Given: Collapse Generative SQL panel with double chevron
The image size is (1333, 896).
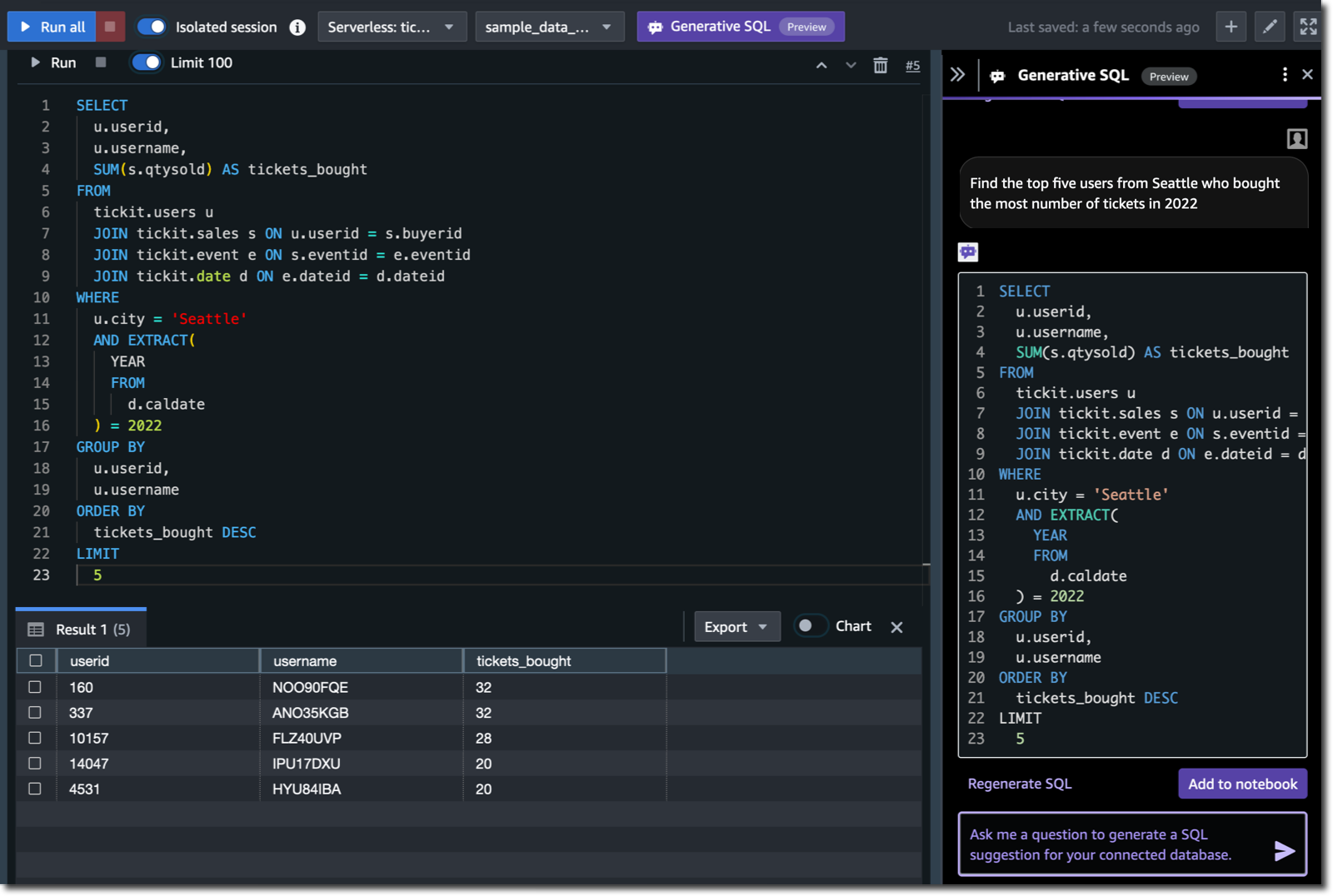Looking at the screenshot, I should pyautogui.click(x=958, y=75).
